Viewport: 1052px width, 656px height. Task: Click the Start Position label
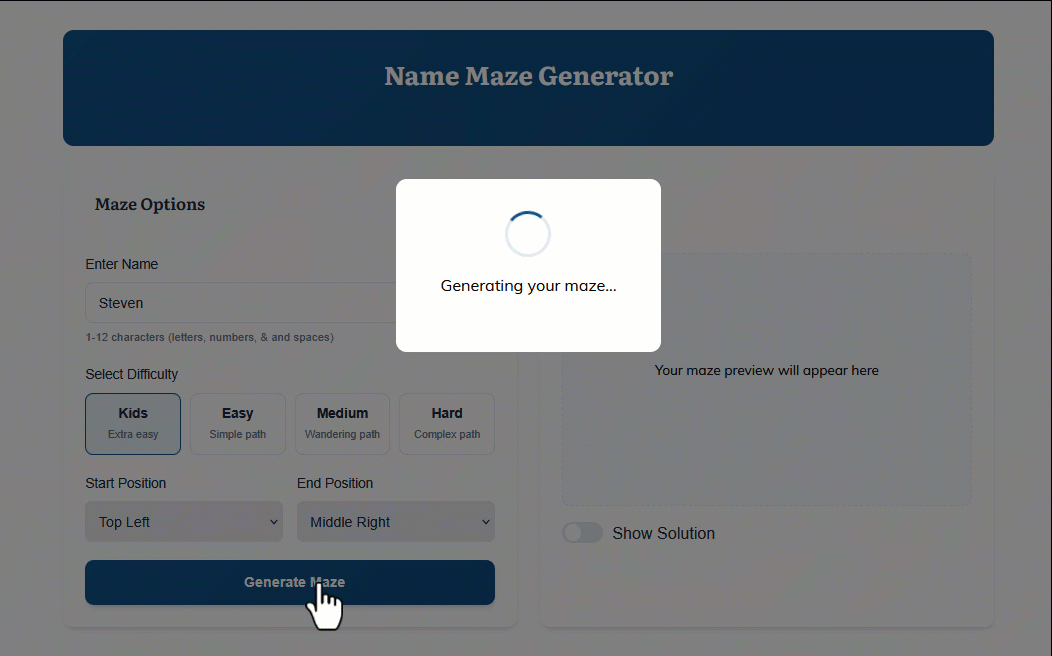tap(126, 483)
